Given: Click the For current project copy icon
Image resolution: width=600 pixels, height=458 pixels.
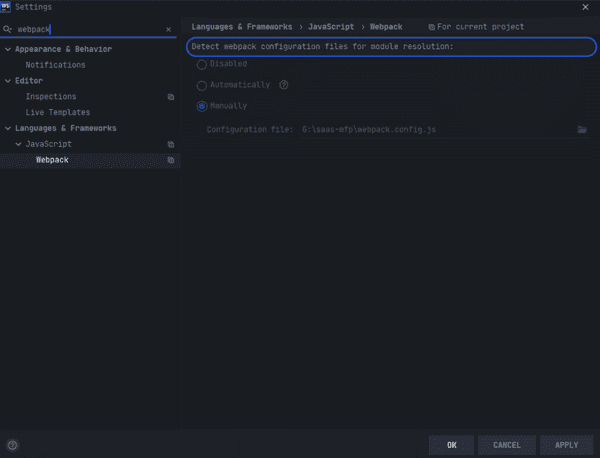Looking at the screenshot, I should pyautogui.click(x=431, y=27).
